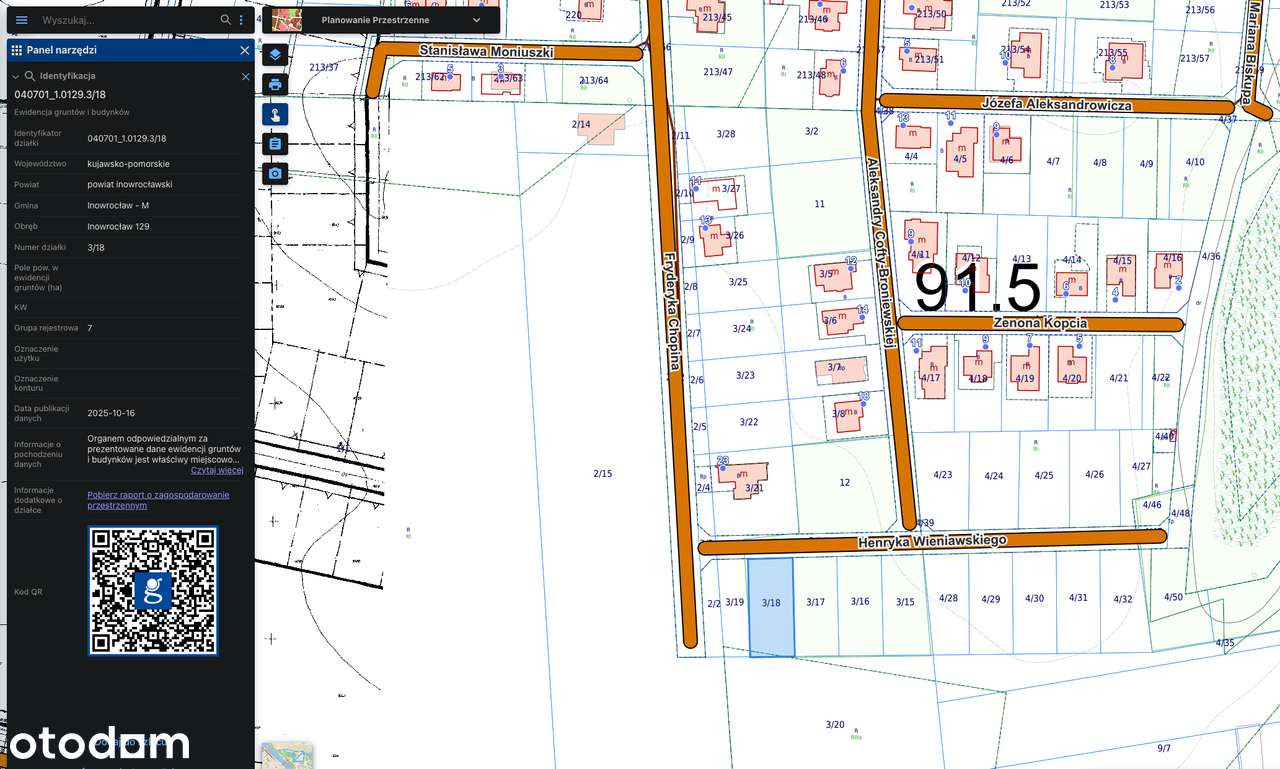
Task: Click the Panel narzędzi grid icon
Action: pos(16,50)
